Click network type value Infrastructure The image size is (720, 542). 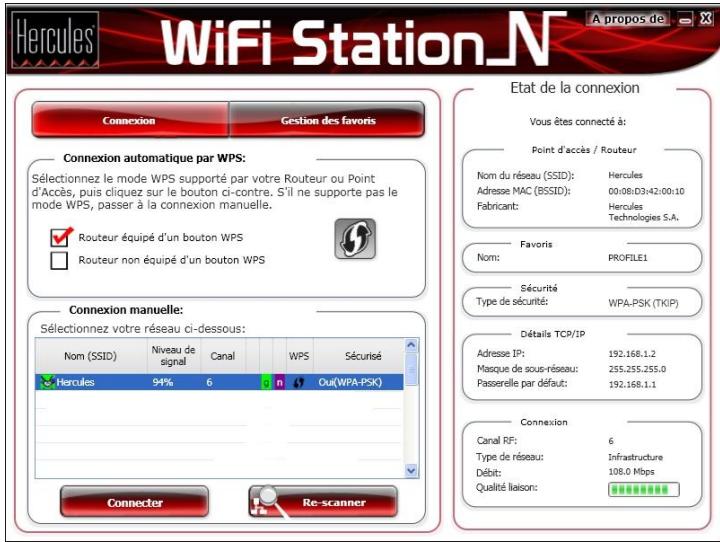click(635, 457)
